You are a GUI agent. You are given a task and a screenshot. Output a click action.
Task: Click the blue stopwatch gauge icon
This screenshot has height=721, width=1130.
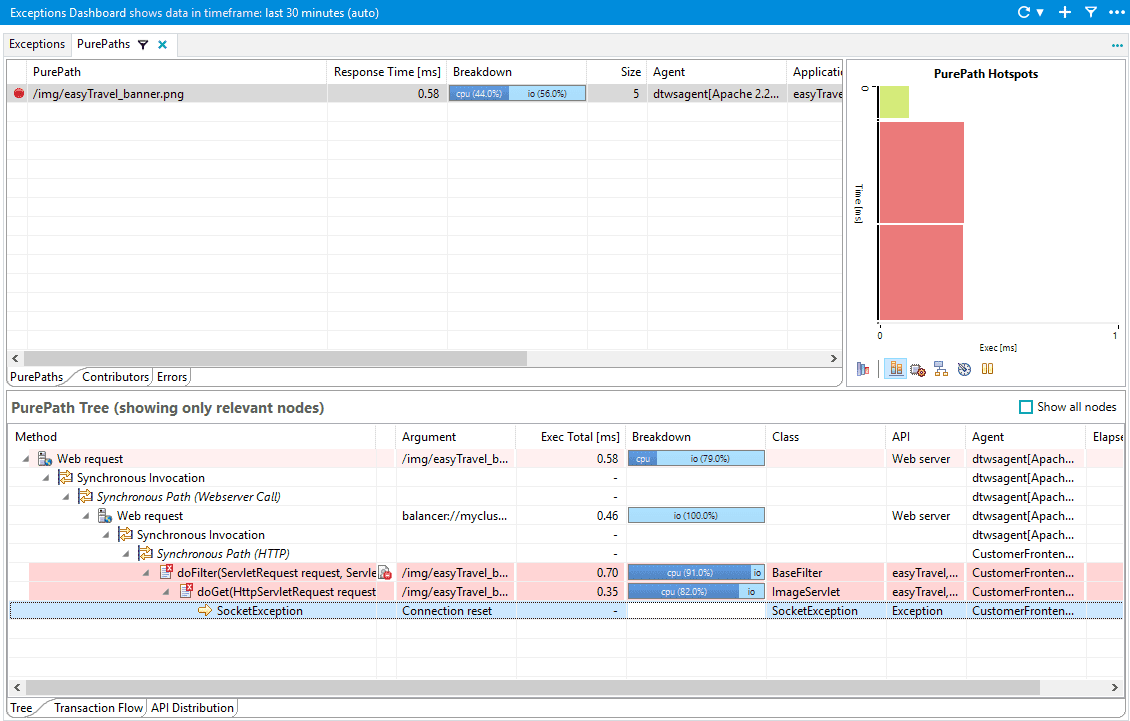964,369
